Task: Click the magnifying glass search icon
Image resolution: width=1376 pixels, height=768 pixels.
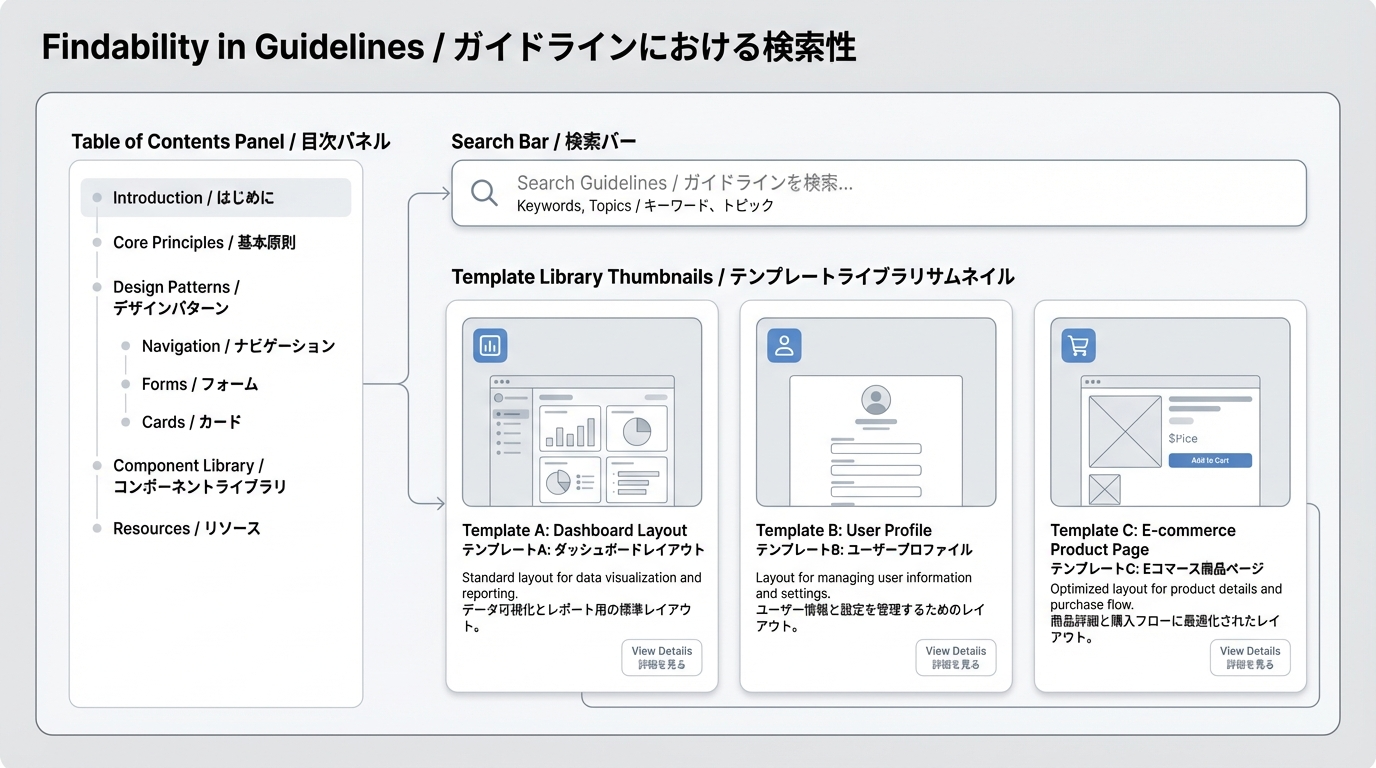Action: [484, 192]
